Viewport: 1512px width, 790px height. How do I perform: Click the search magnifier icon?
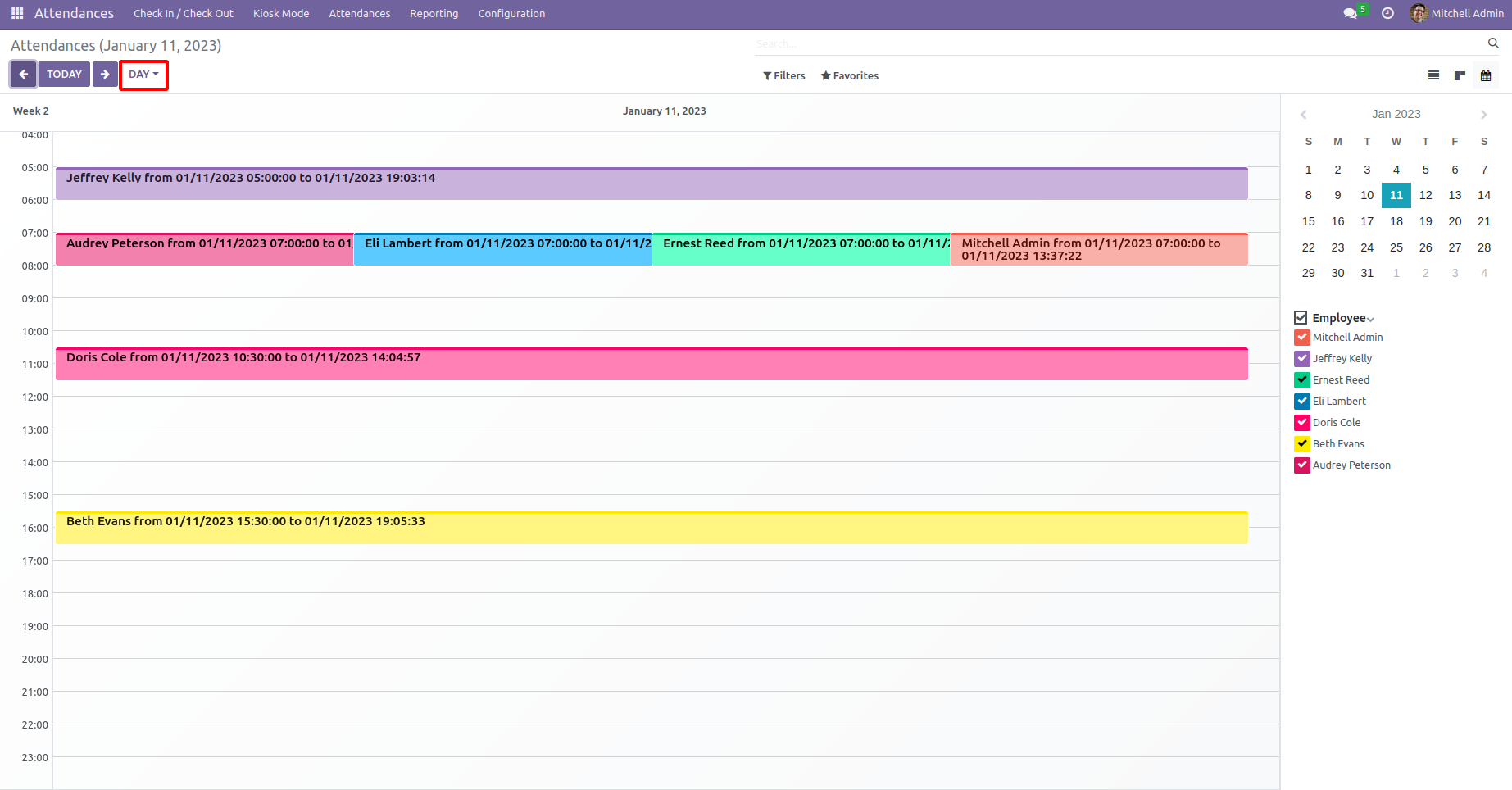point(1493,43)
